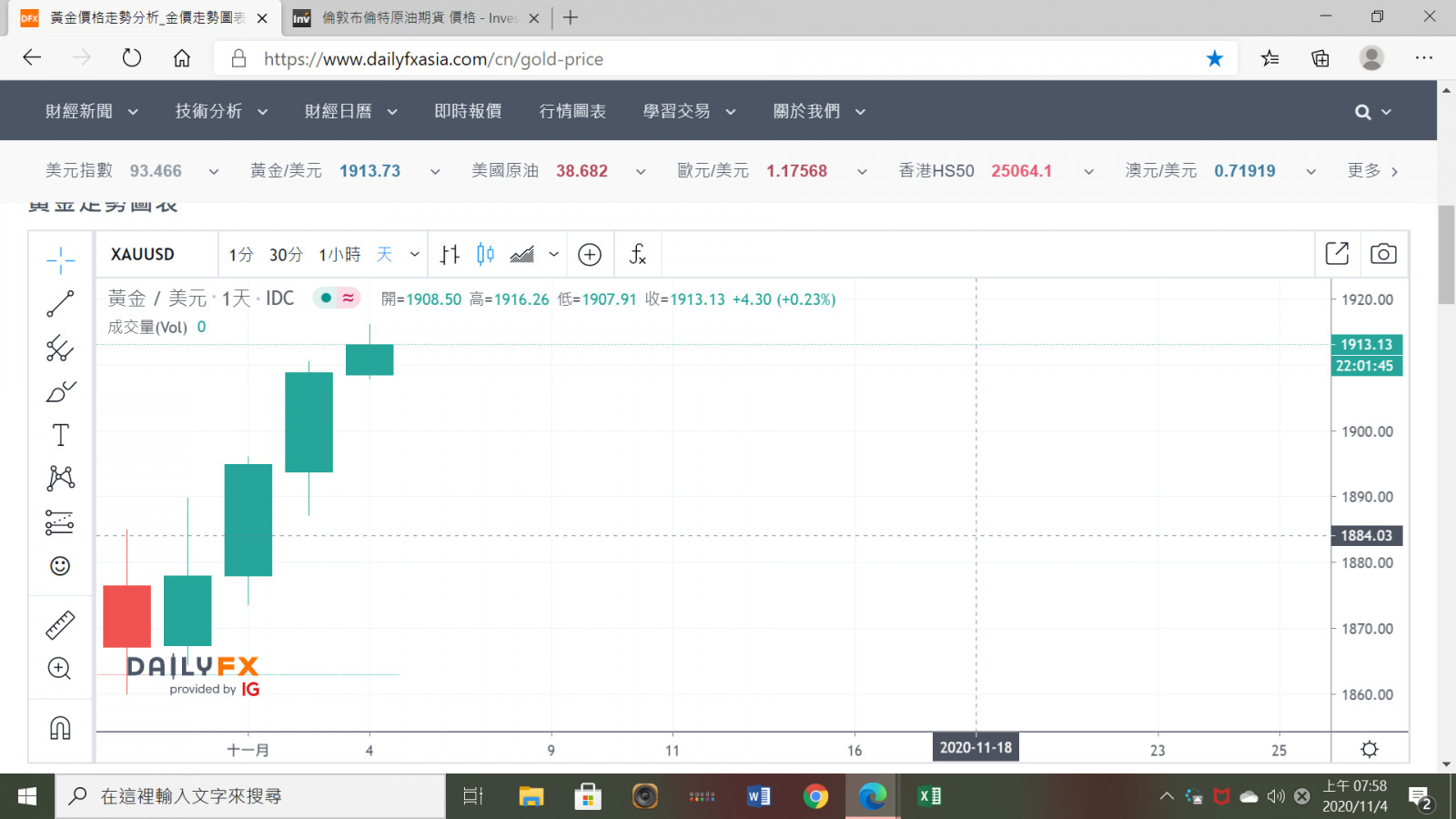Click the zoom in tool
1456x819 pixels.
point(60,669)
